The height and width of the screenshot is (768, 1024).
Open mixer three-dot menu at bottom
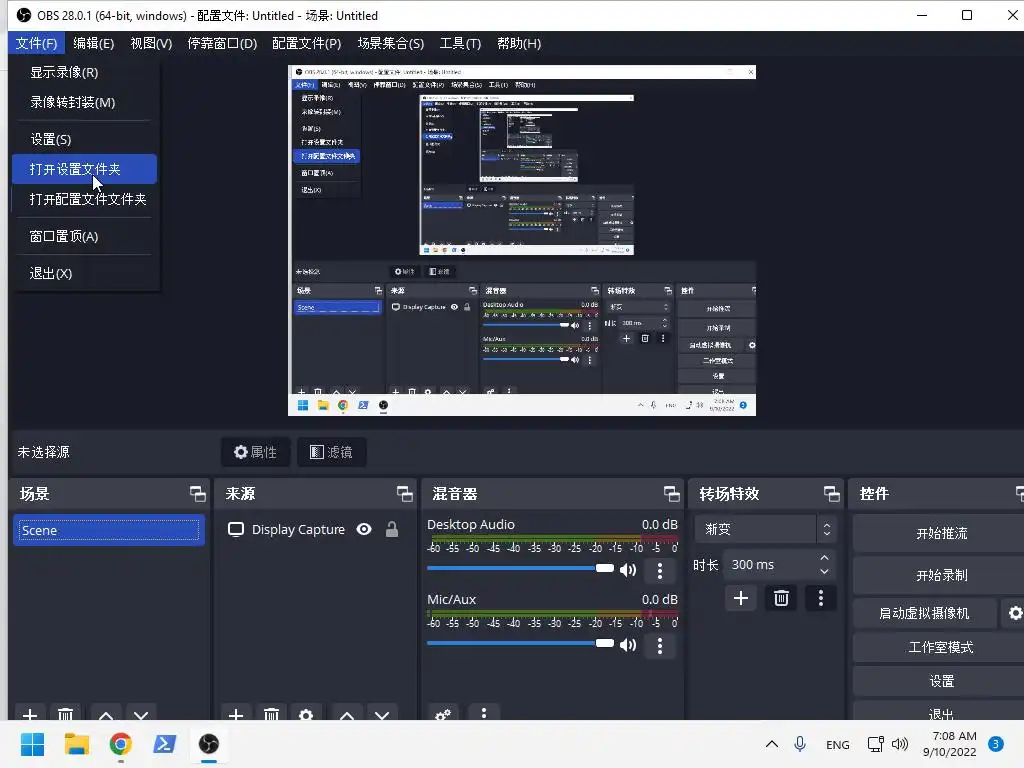coord(483,714)
